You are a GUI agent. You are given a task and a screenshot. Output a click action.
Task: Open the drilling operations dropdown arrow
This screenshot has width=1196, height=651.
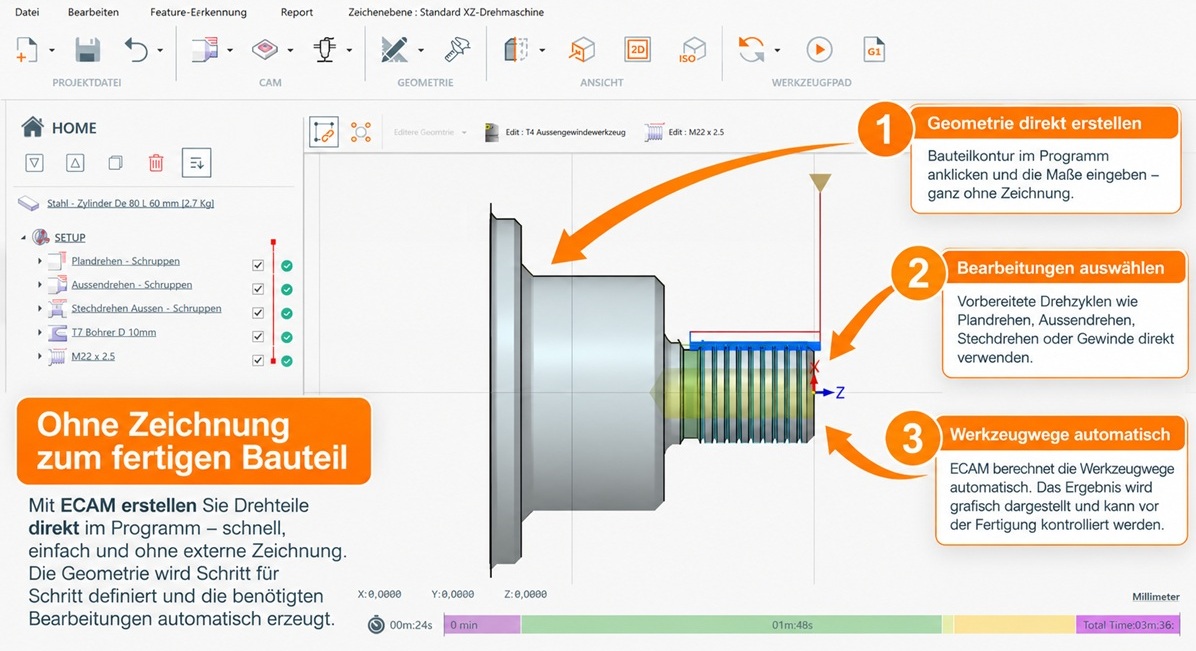pos(349,51)
